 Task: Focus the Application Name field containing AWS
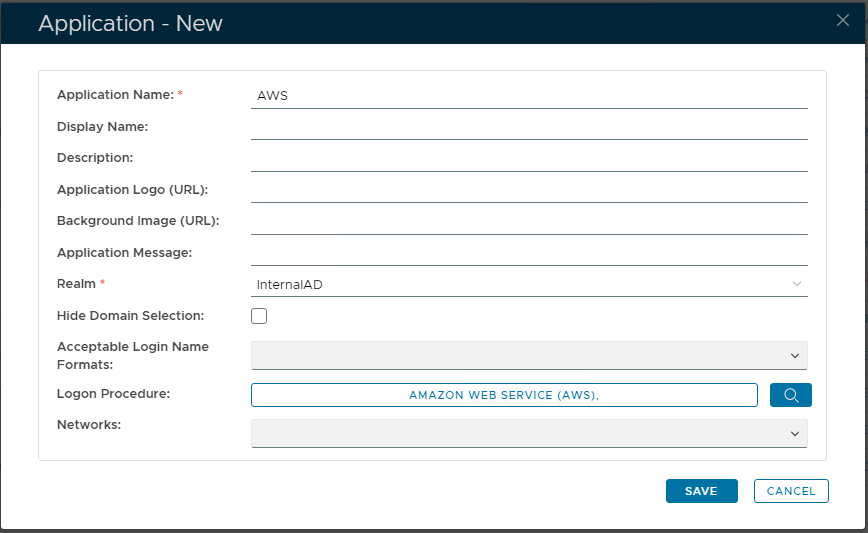coord(528,95)
